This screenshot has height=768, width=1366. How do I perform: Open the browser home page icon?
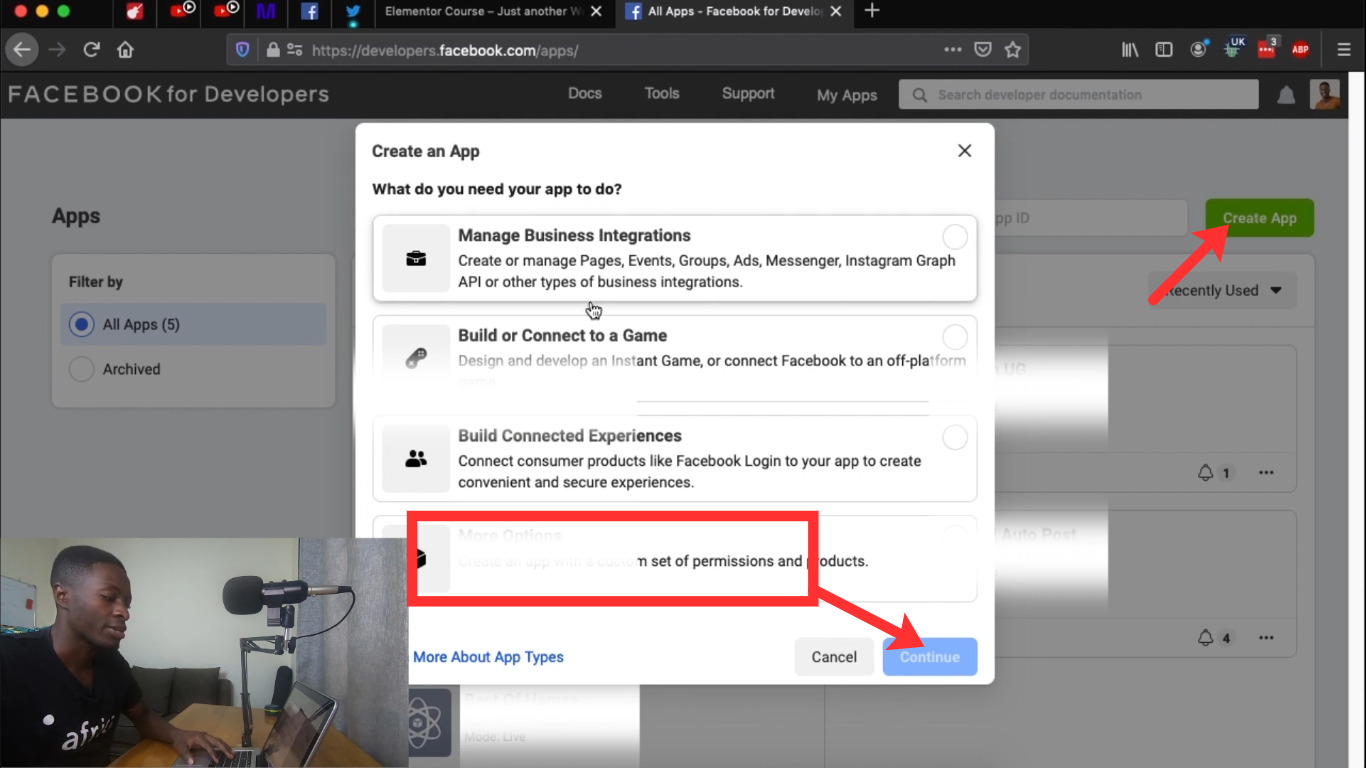pos(125,49)
